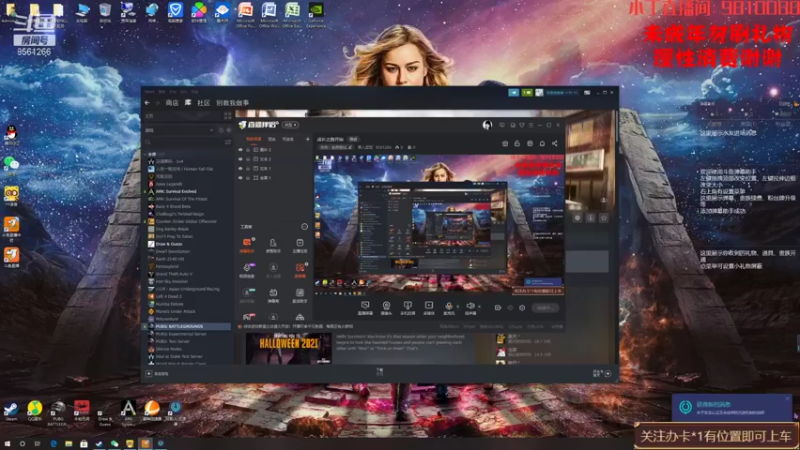The image size is (800, 450).
Task: Select Counter-Strike: Global Offensive in the library
Action: 187,221
